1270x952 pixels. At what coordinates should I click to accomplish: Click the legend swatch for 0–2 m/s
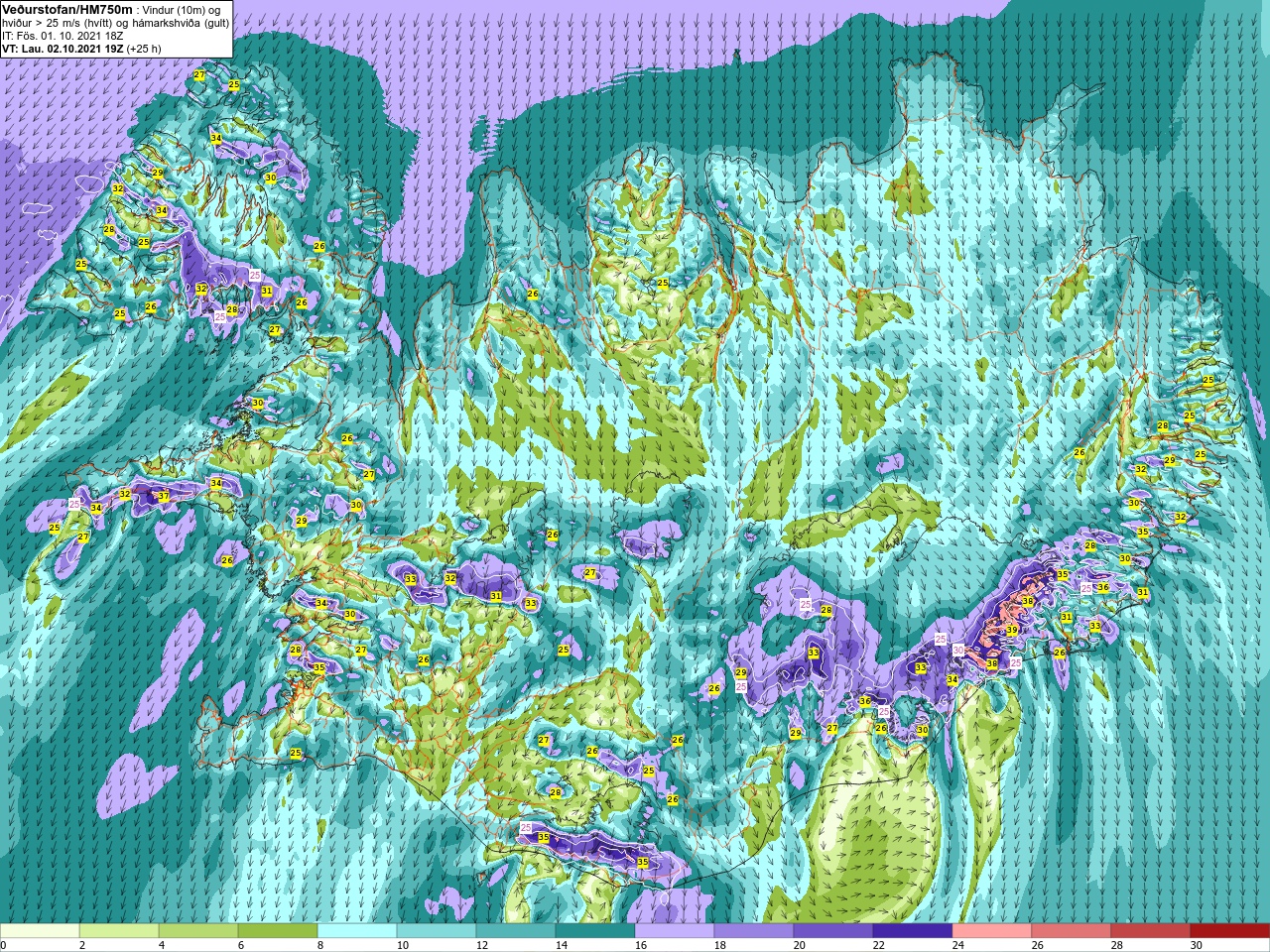click(40, 931)
